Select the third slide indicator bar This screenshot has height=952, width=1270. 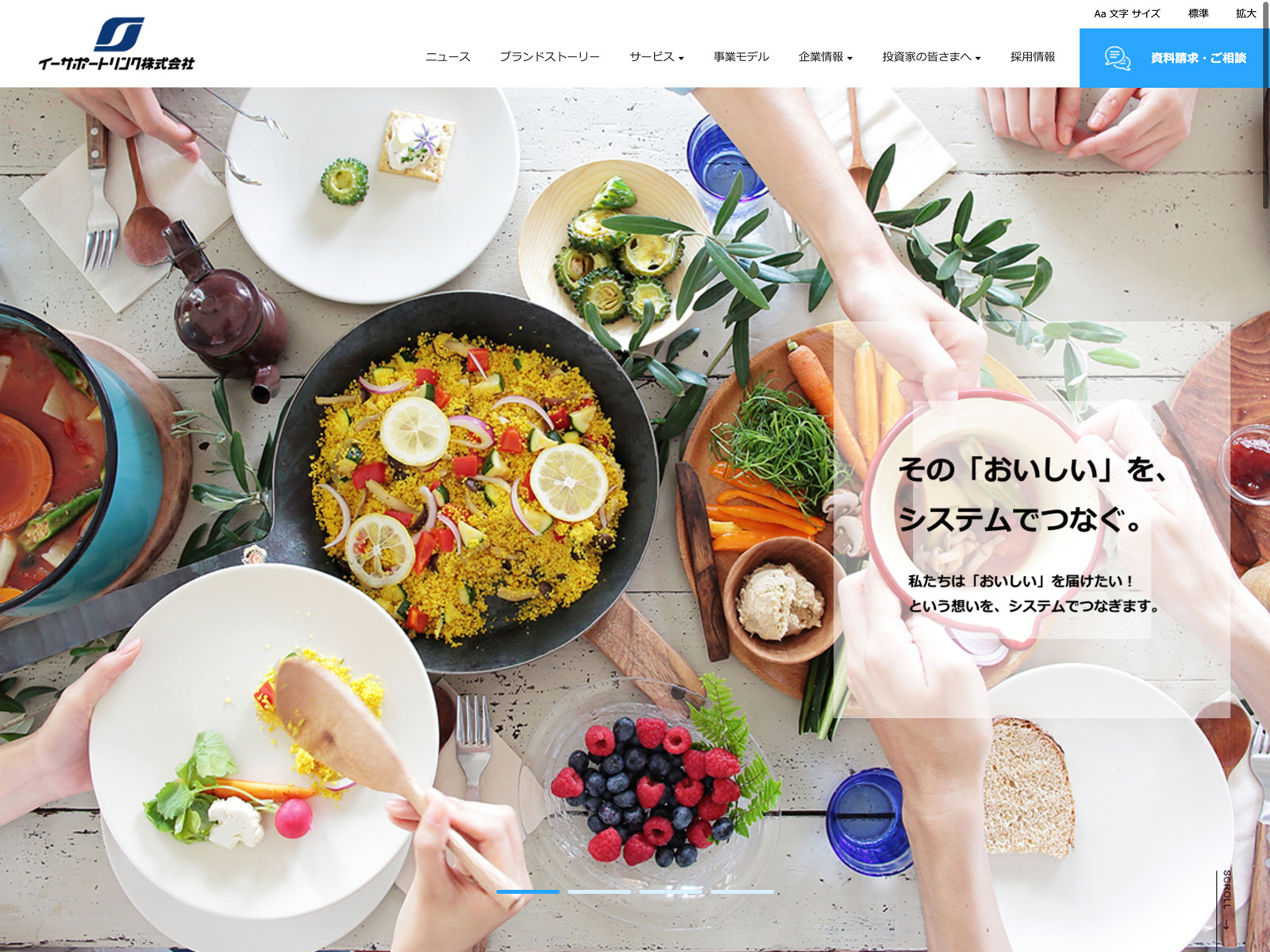pyautogui.click(x=671, y=892)
